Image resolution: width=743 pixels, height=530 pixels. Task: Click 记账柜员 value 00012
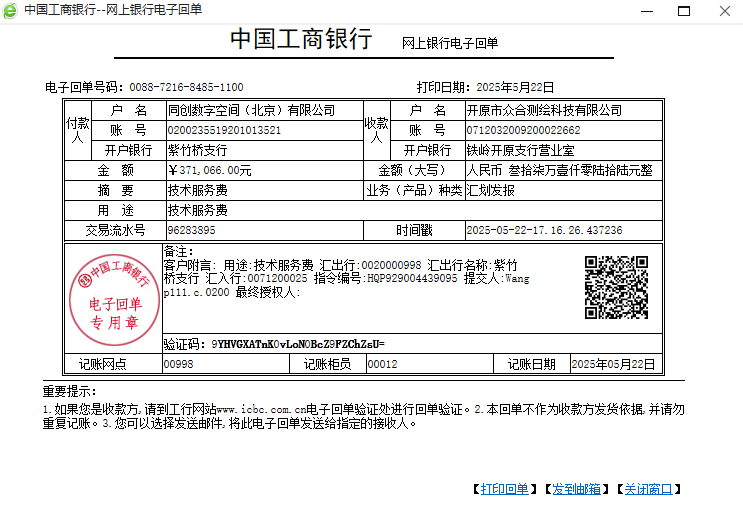coord(382,364)
